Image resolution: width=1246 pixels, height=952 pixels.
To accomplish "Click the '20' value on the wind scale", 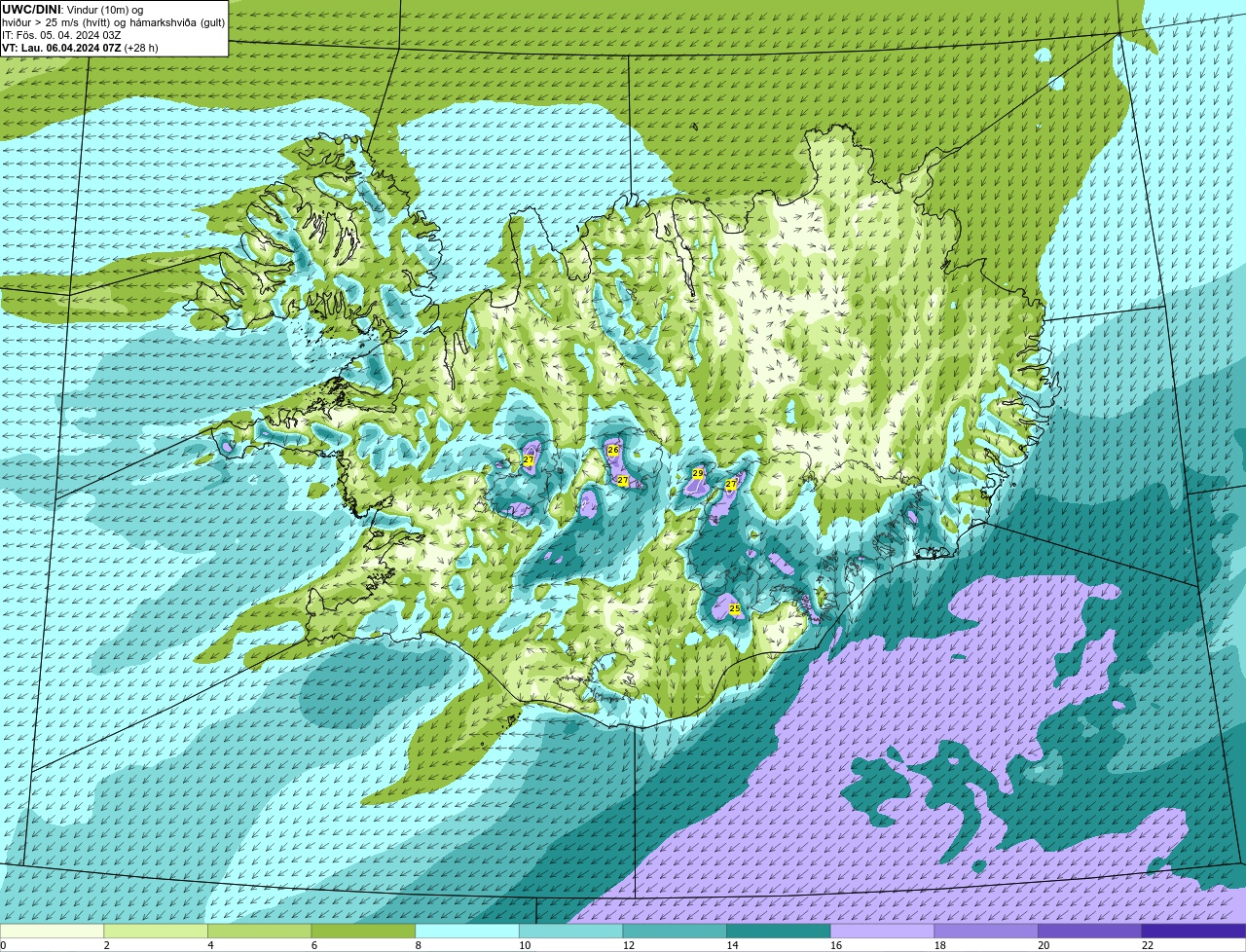I will pyautogui.click(x=1044, y=945).
